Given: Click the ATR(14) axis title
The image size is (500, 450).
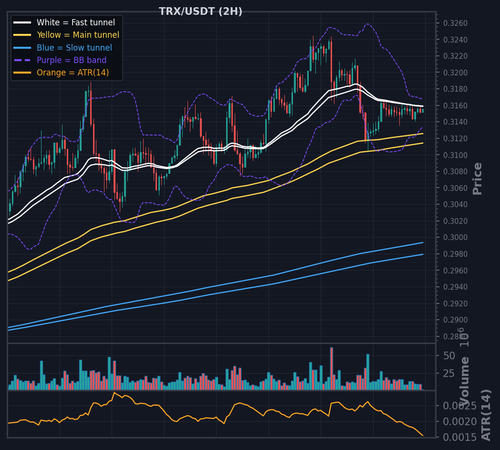Looking at the screenshot, I should pos(486,415).
